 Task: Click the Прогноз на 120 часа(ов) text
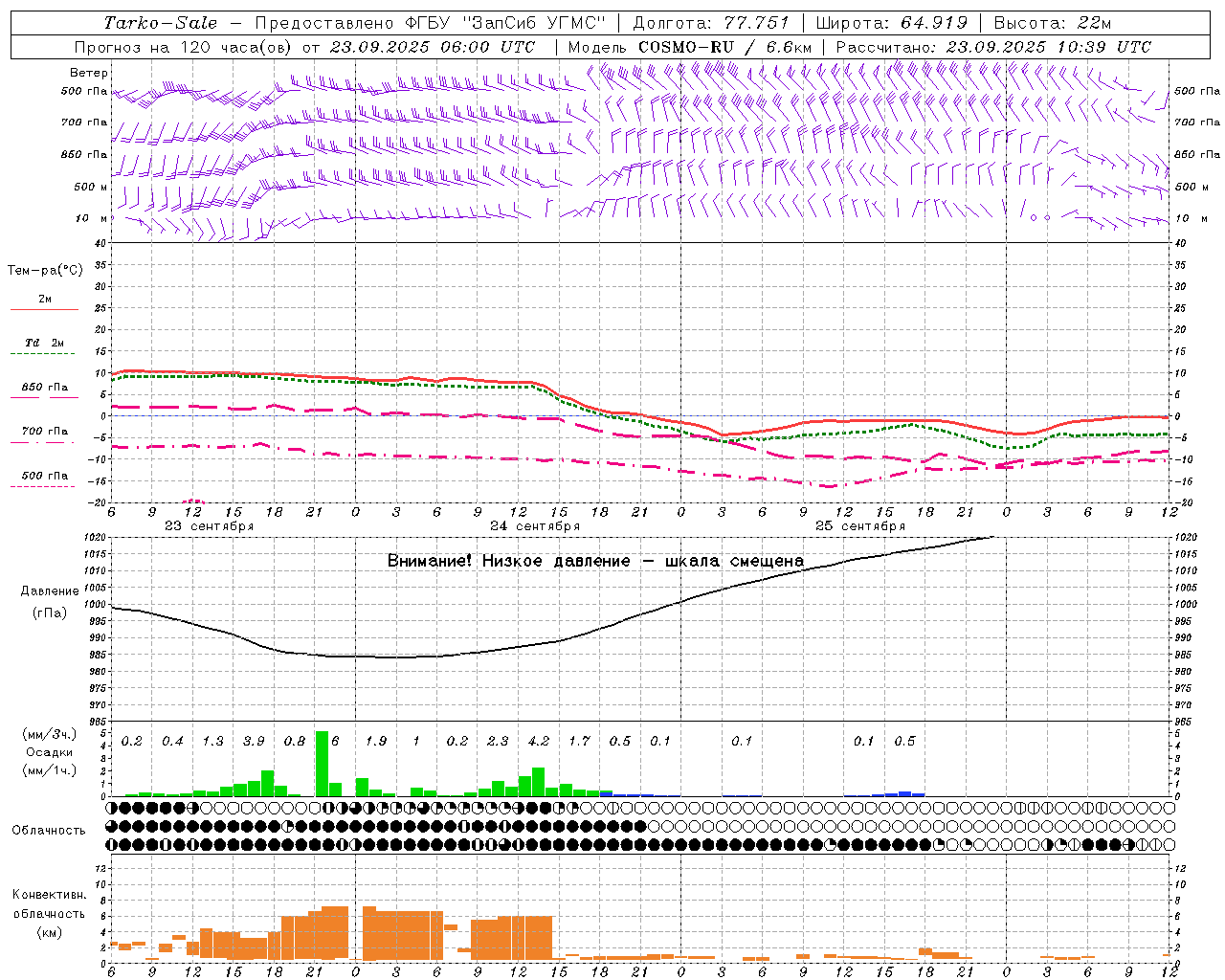[x=185, y=47]
